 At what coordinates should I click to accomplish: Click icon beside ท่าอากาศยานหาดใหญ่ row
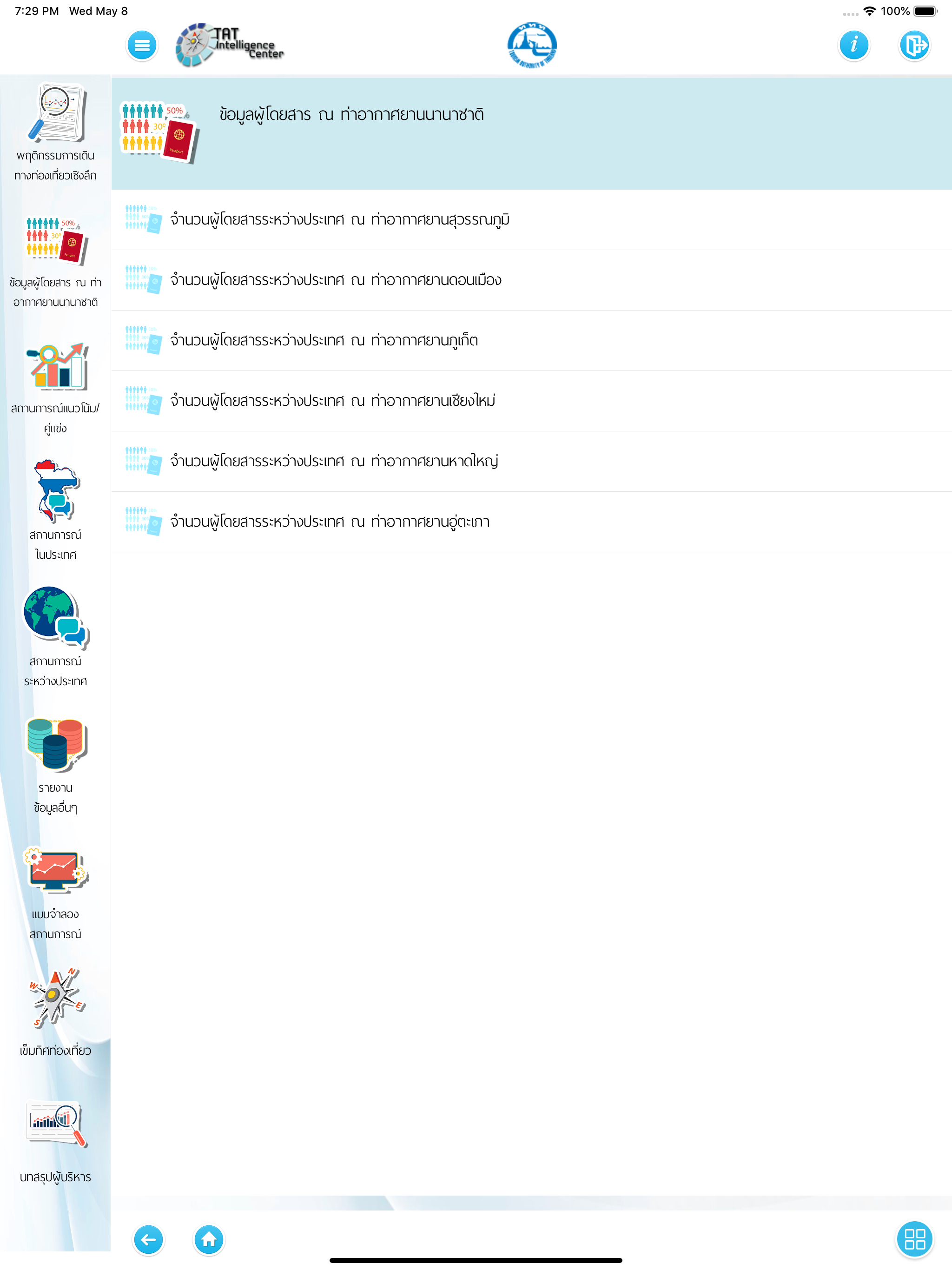pyautogui.click(x=143, y=461)
